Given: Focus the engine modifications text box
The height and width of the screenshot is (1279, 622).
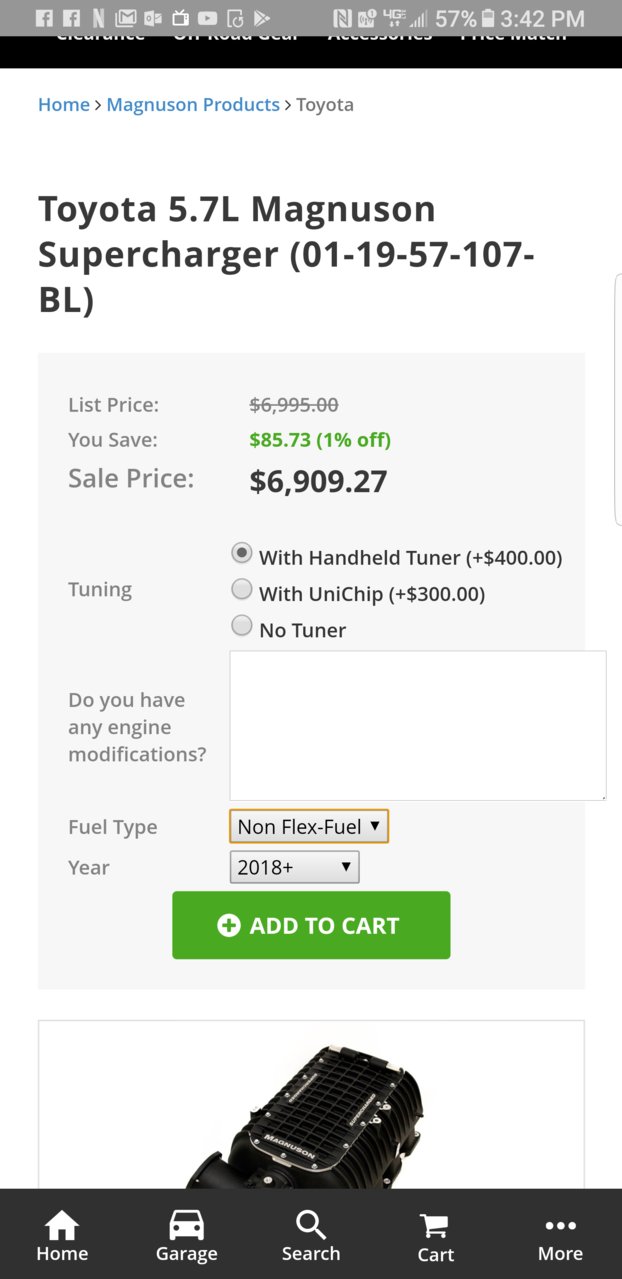Looking at the screenshot, I should 418,725.
